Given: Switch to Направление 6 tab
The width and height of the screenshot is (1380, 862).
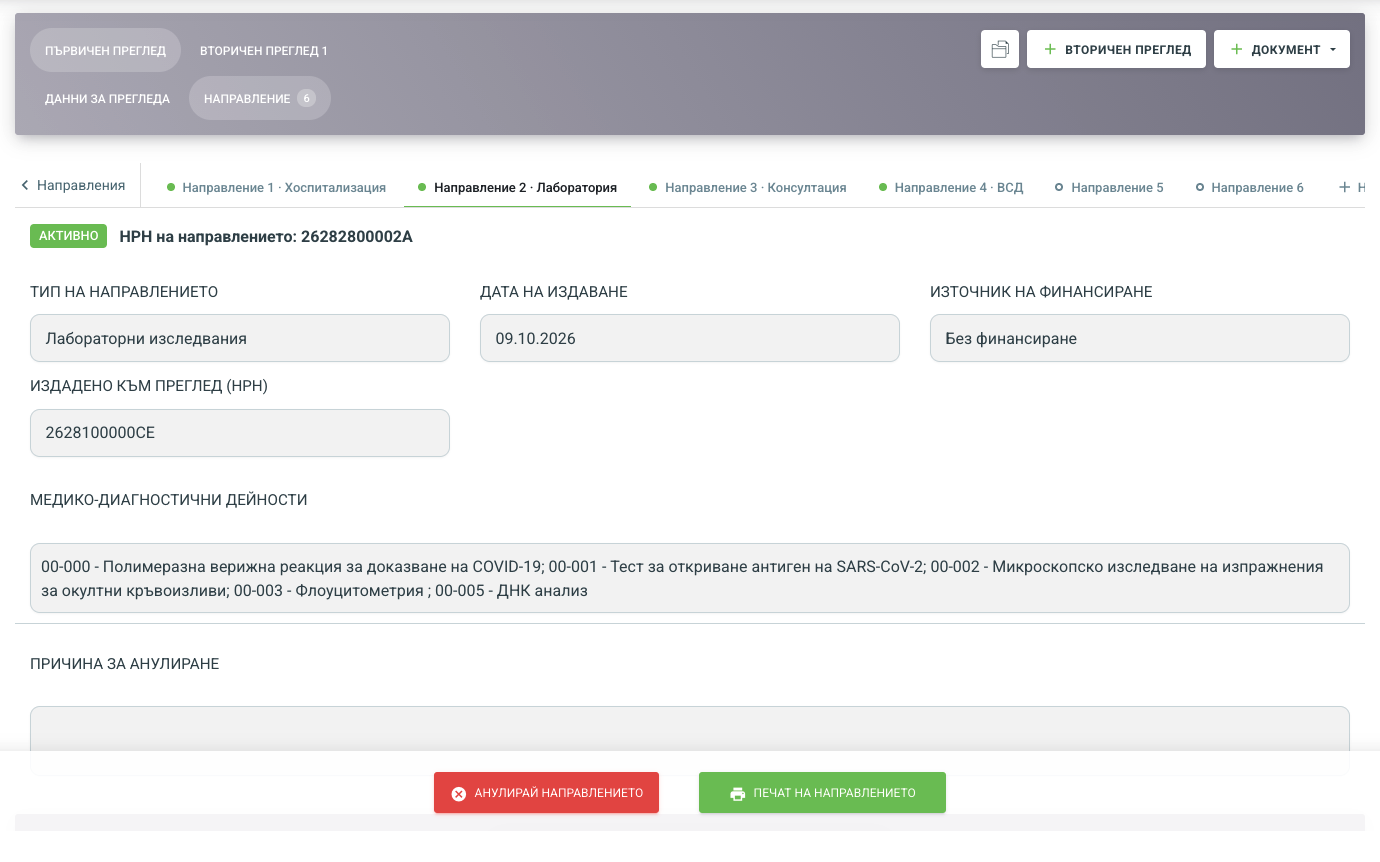Looking at the screenshot, I should pos(1250,187).
